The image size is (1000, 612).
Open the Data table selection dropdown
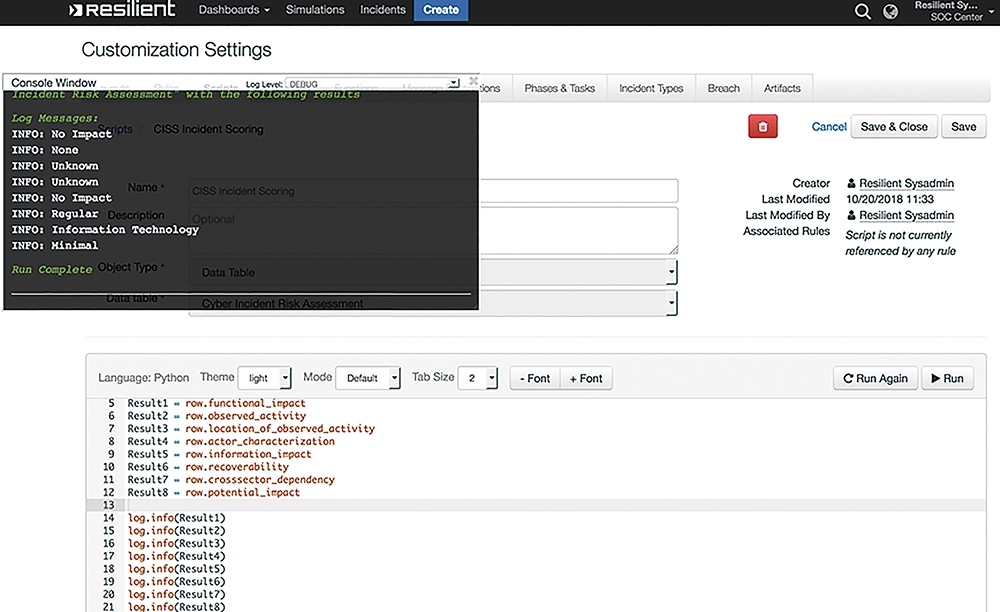tap(433, 303)
